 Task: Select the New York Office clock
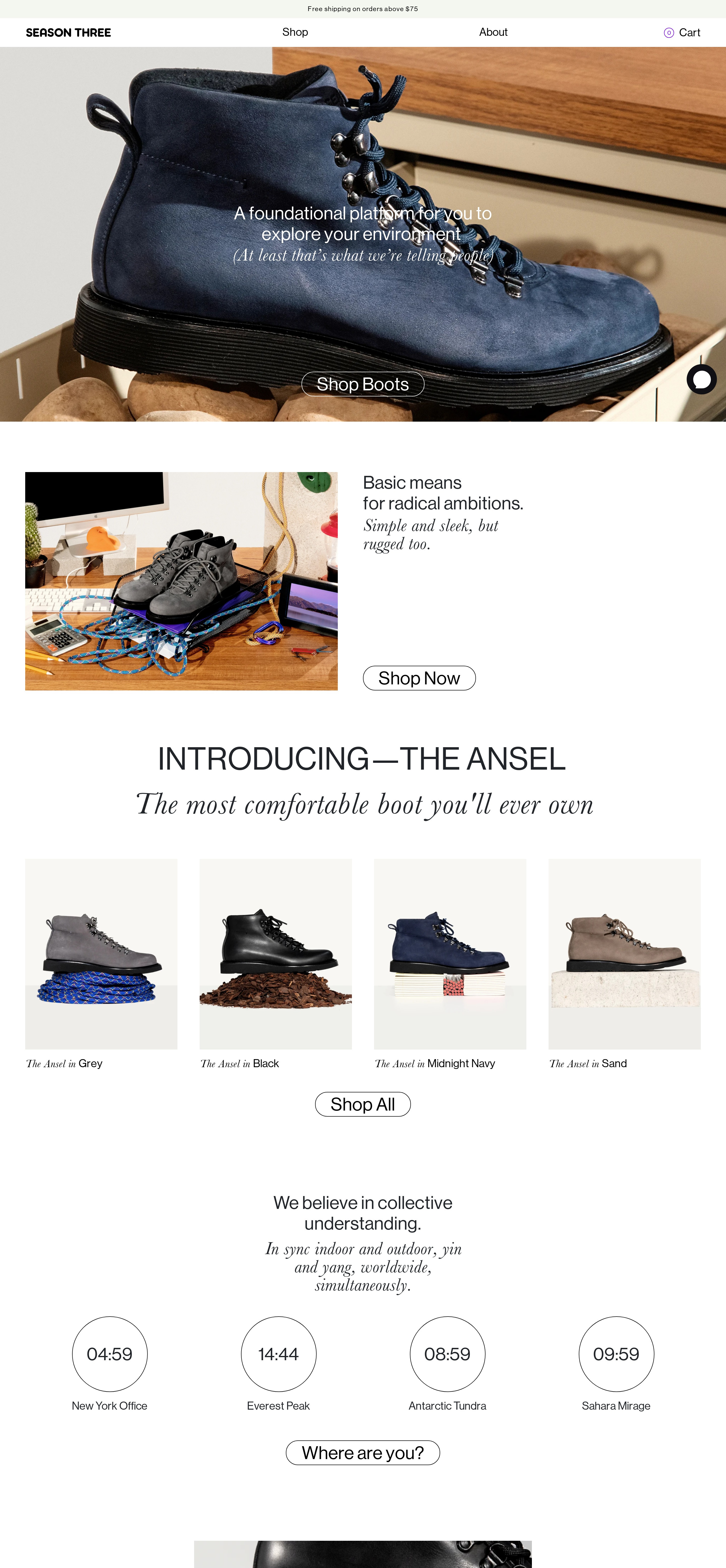(x=110, y=1354)
